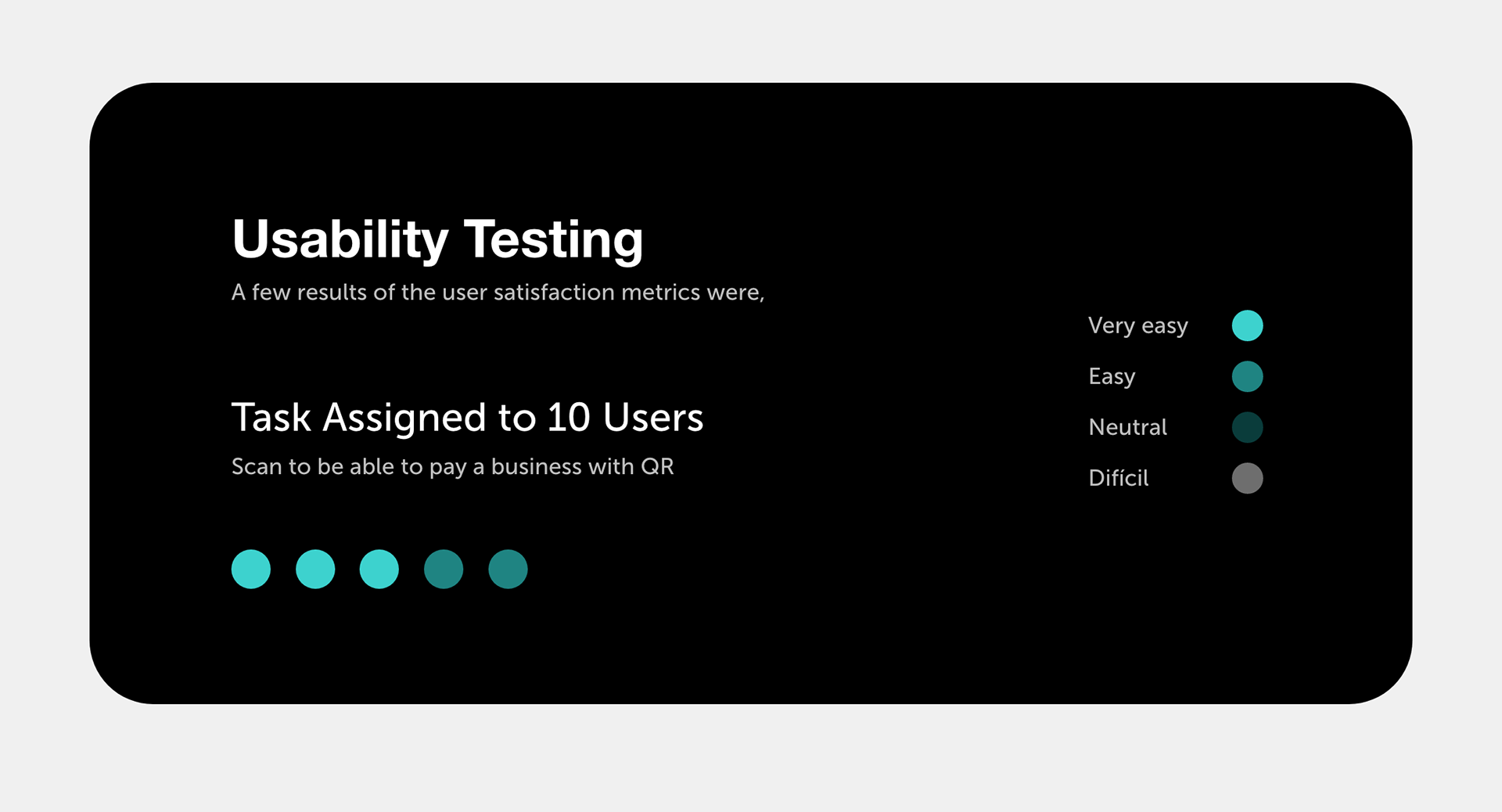
Task: Pick the Neutral dark teal legend dot
Action: click(x=1247, y=427)
